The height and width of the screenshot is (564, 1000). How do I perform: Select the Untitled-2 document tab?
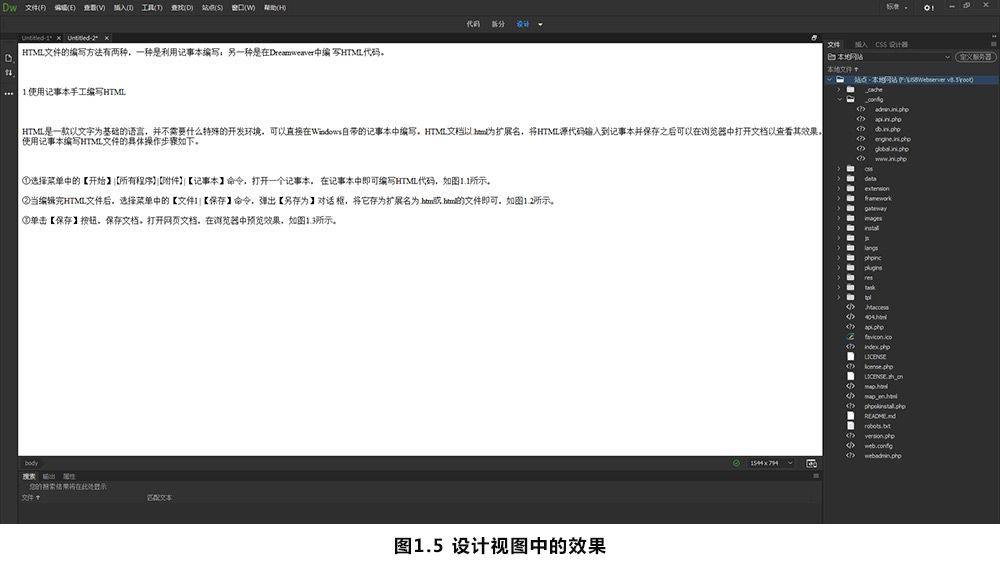click(83, 38)
